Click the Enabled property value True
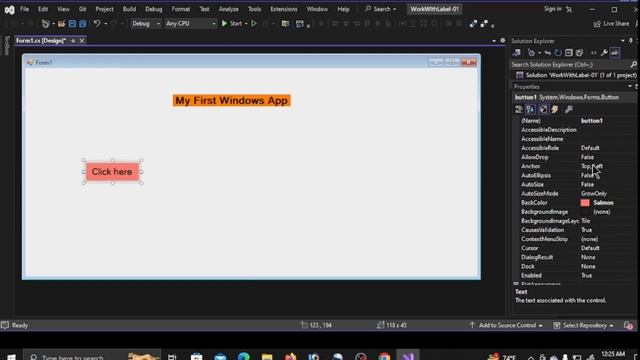The width and height of the screenshot is (640, 360). pyautogui.click(x=587, y=276)
